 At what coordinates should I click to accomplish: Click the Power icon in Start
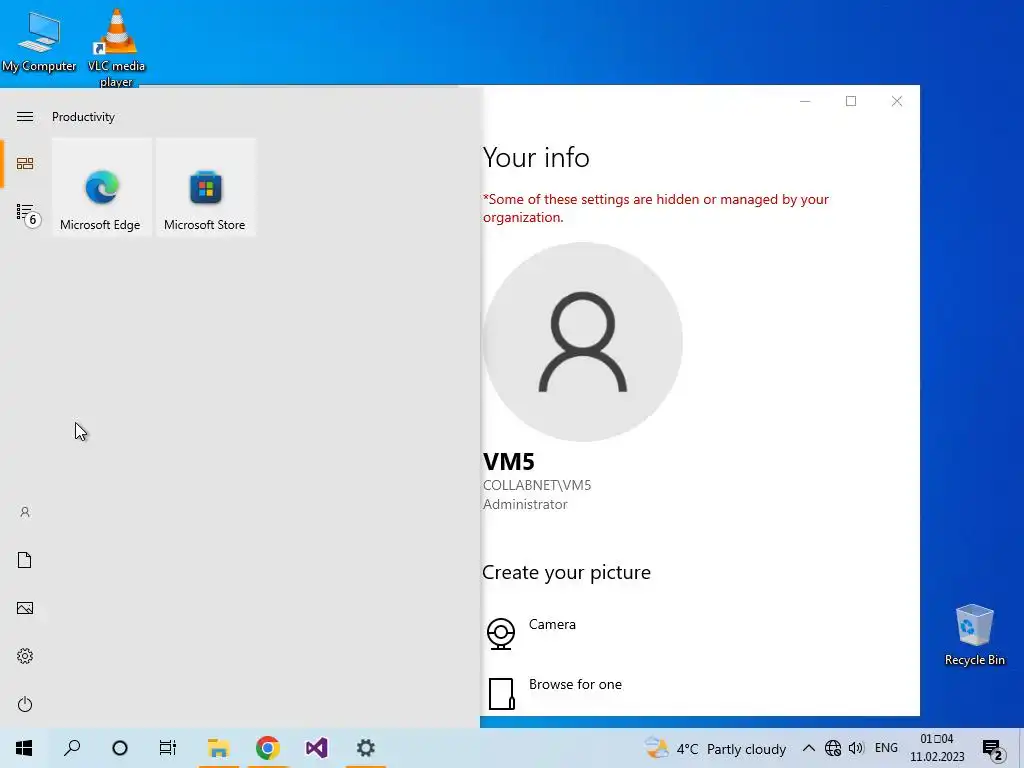pos(25,704)
